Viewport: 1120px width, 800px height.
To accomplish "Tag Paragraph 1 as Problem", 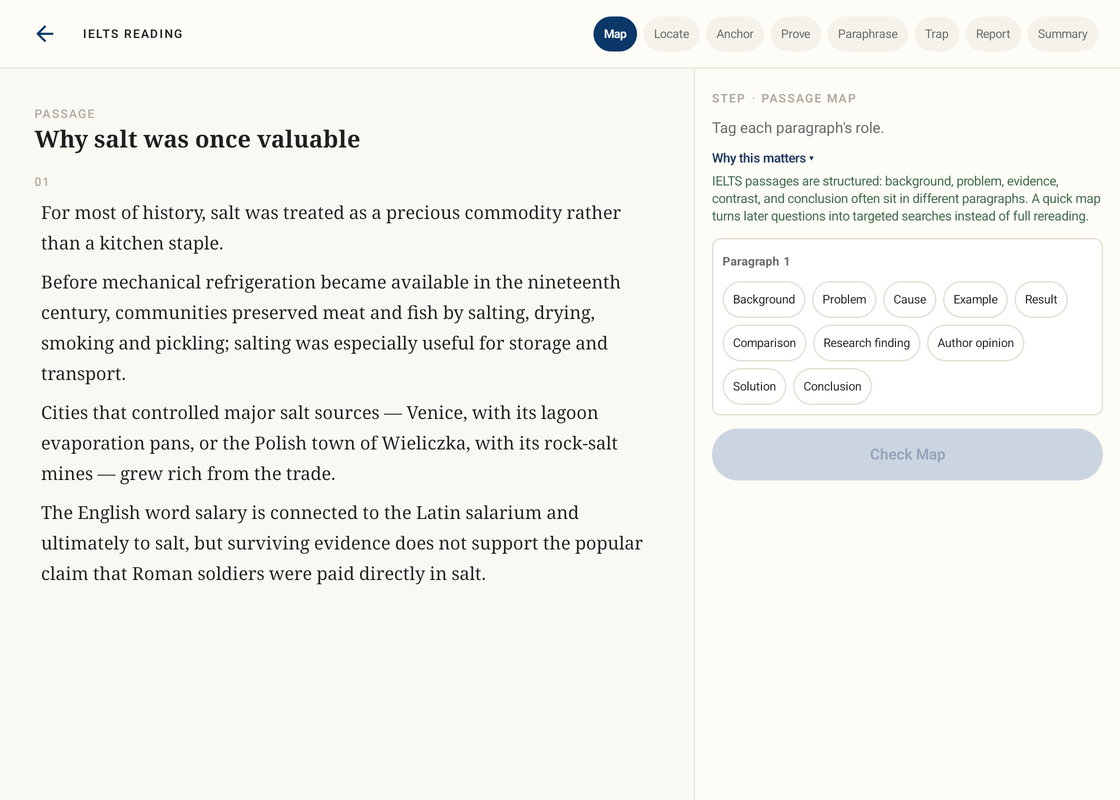I will 844,299.
